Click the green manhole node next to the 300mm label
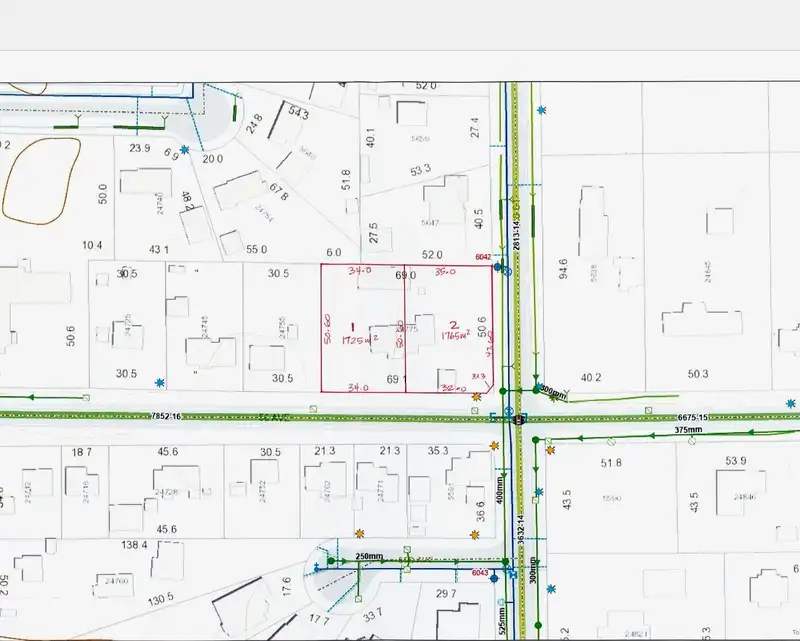The image size is (800, 641). point(536,390)
